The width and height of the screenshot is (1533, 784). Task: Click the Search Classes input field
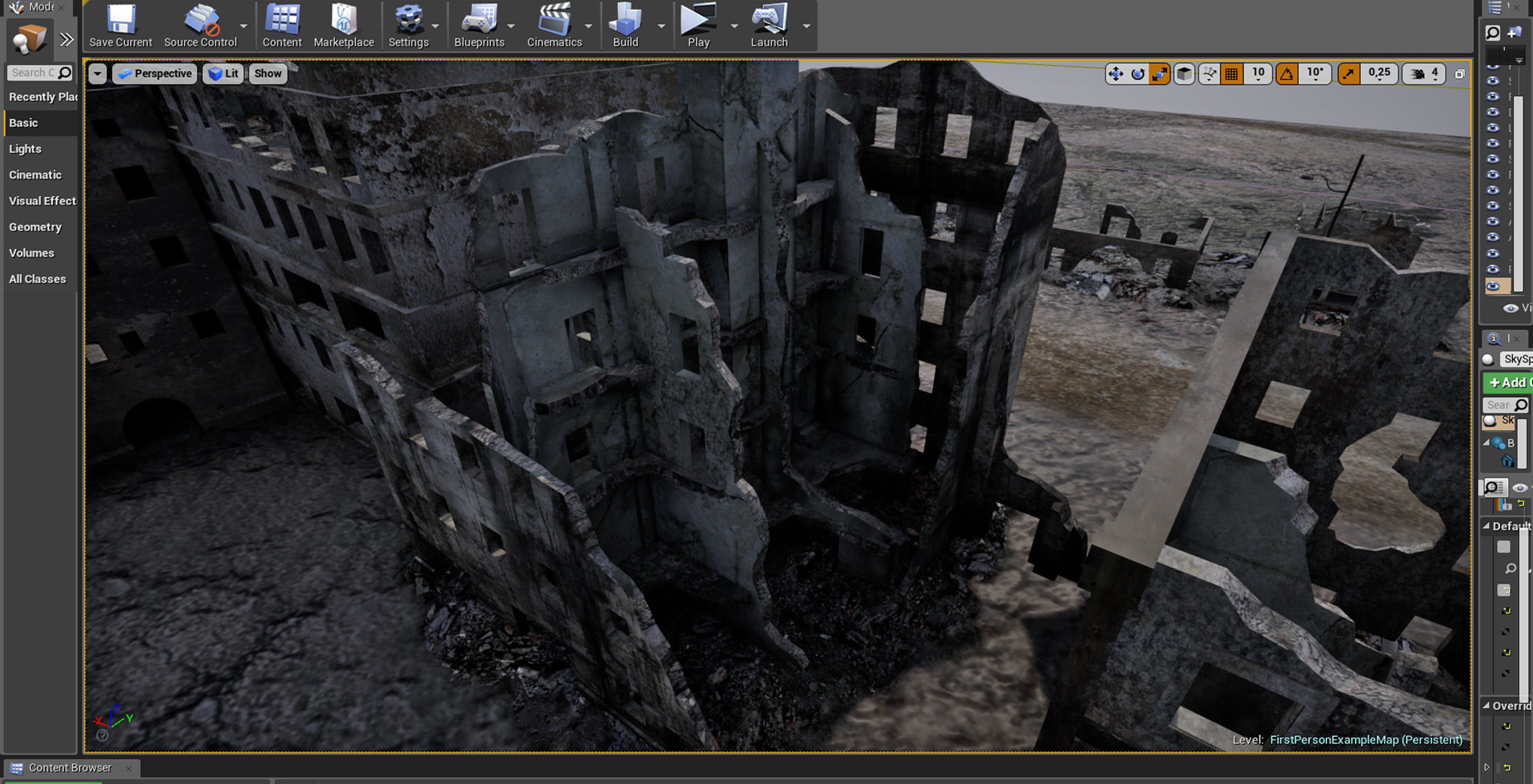32,72
